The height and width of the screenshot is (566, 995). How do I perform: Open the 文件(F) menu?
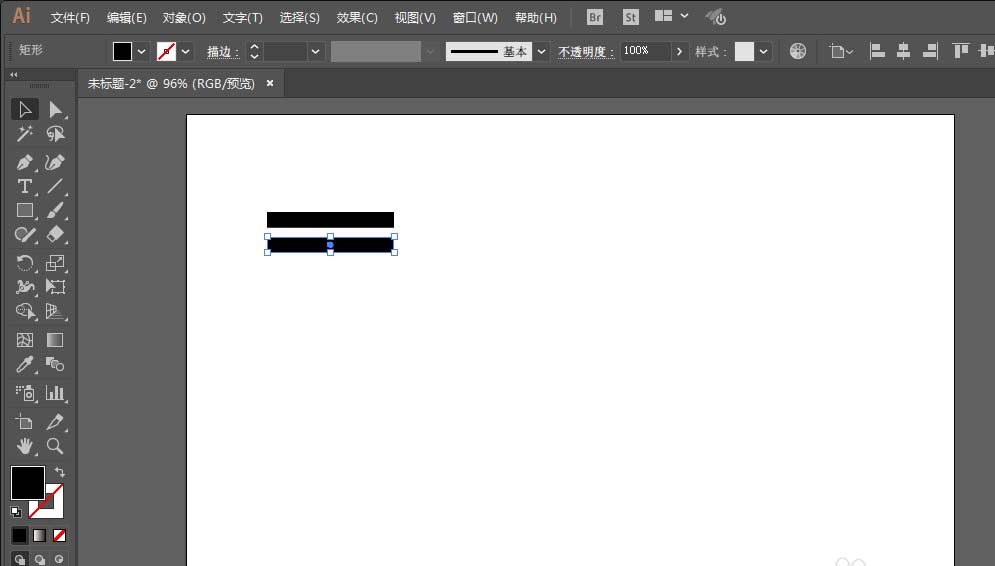[x=70, y=18]
